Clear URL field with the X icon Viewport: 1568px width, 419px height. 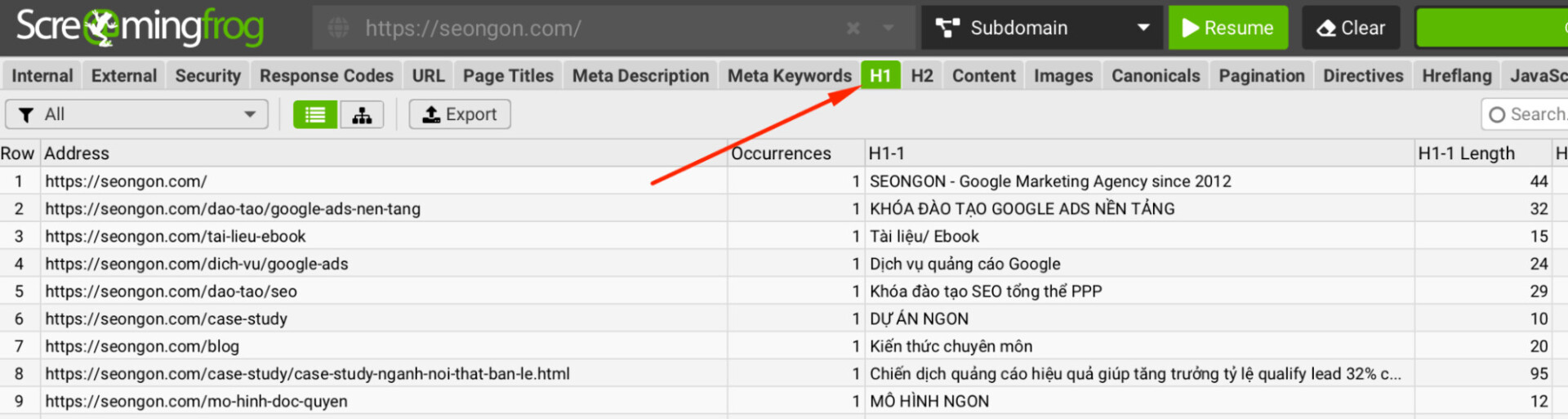pyautogui.click(x=853, y=28)
